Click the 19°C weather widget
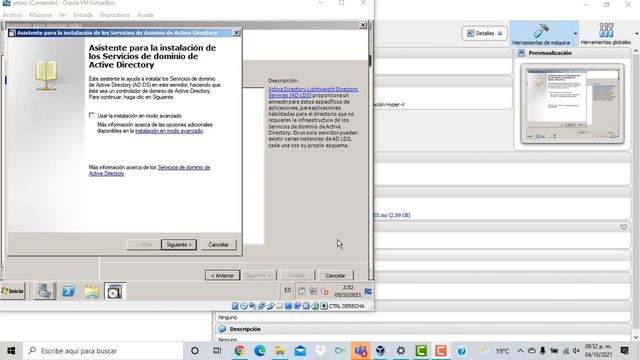 tap(495, 351)
